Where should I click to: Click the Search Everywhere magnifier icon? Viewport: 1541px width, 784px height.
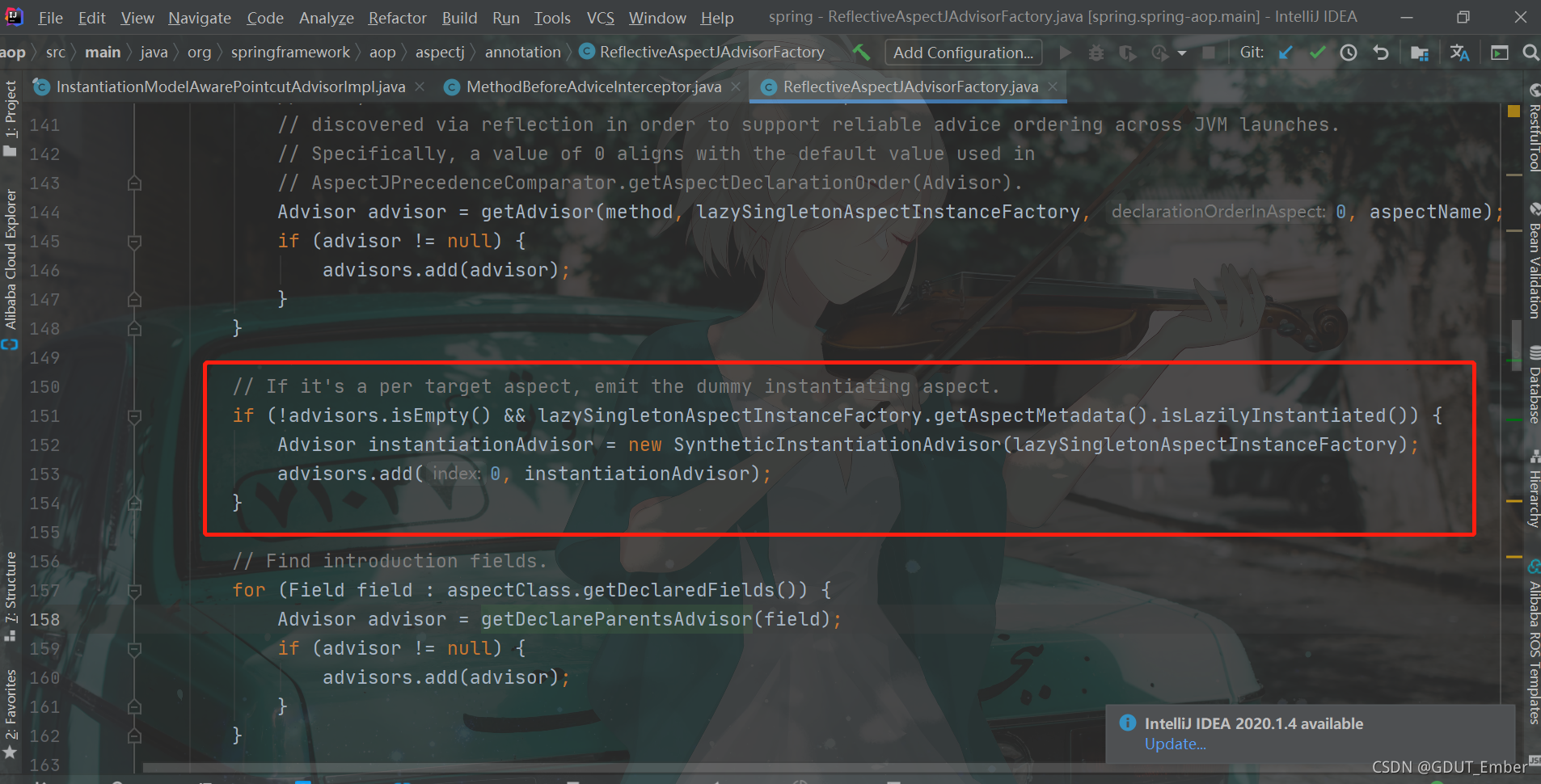coord(1530,53)
